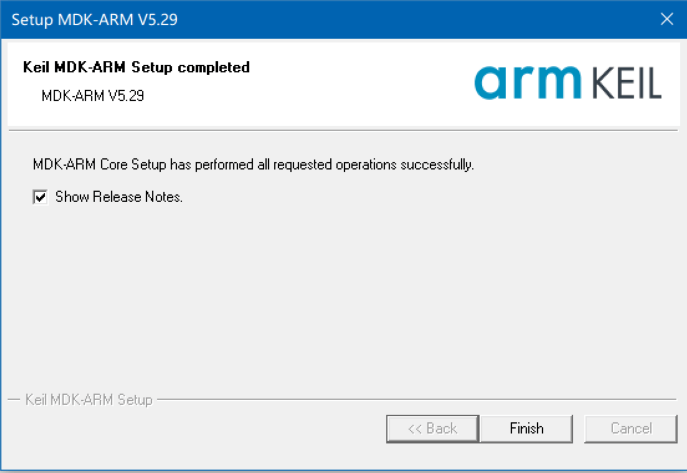Click the 'Setup MDK-ARM V5.29' title bar text
This screenshot has height=473, width=687.
pyautogui.click(x=95, y=19)
